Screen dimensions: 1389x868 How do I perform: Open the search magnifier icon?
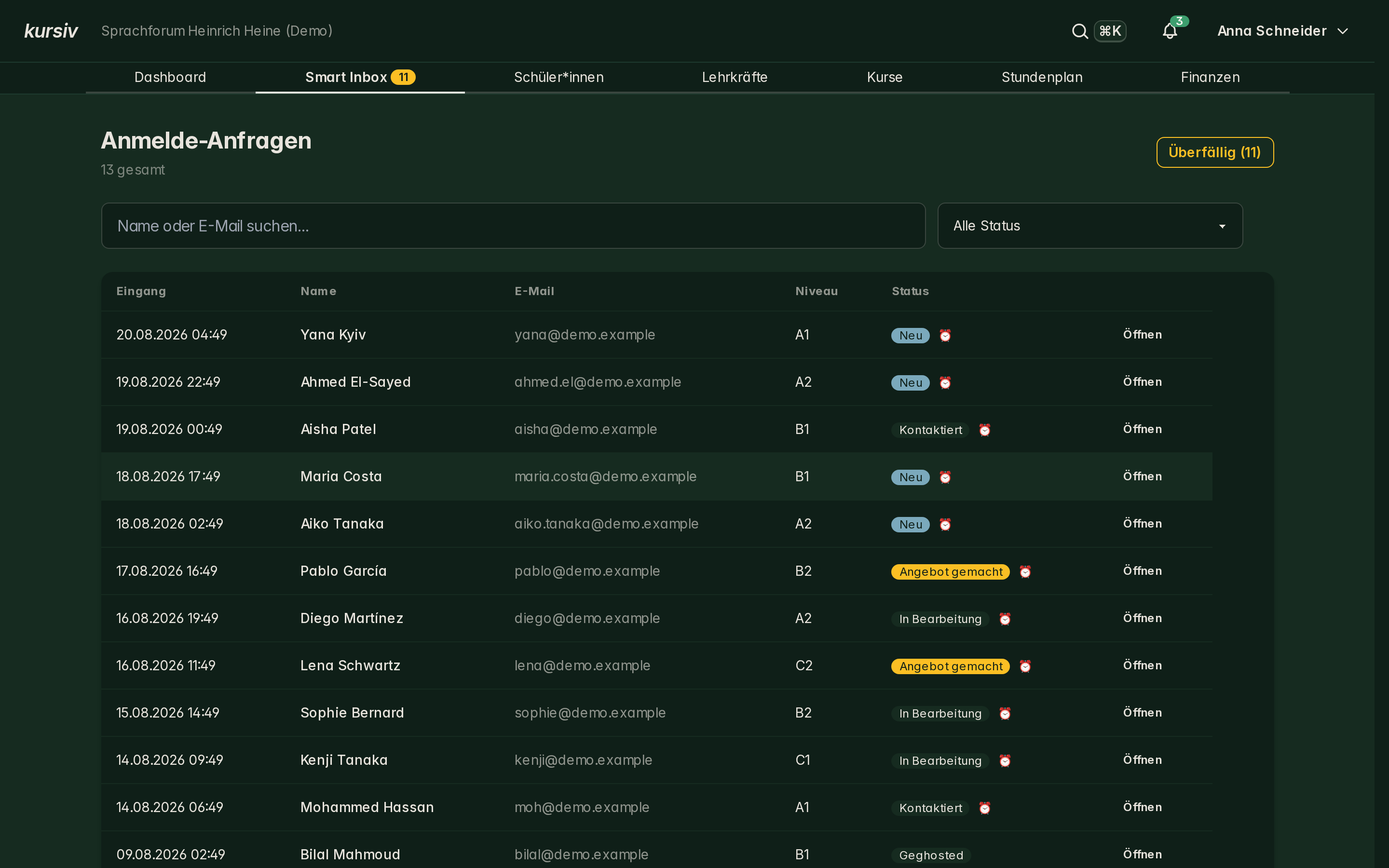tap(1080, 31)
